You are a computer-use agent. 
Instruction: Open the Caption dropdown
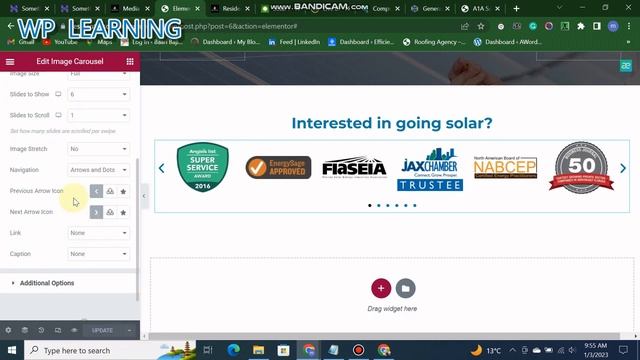coord(98,254)
